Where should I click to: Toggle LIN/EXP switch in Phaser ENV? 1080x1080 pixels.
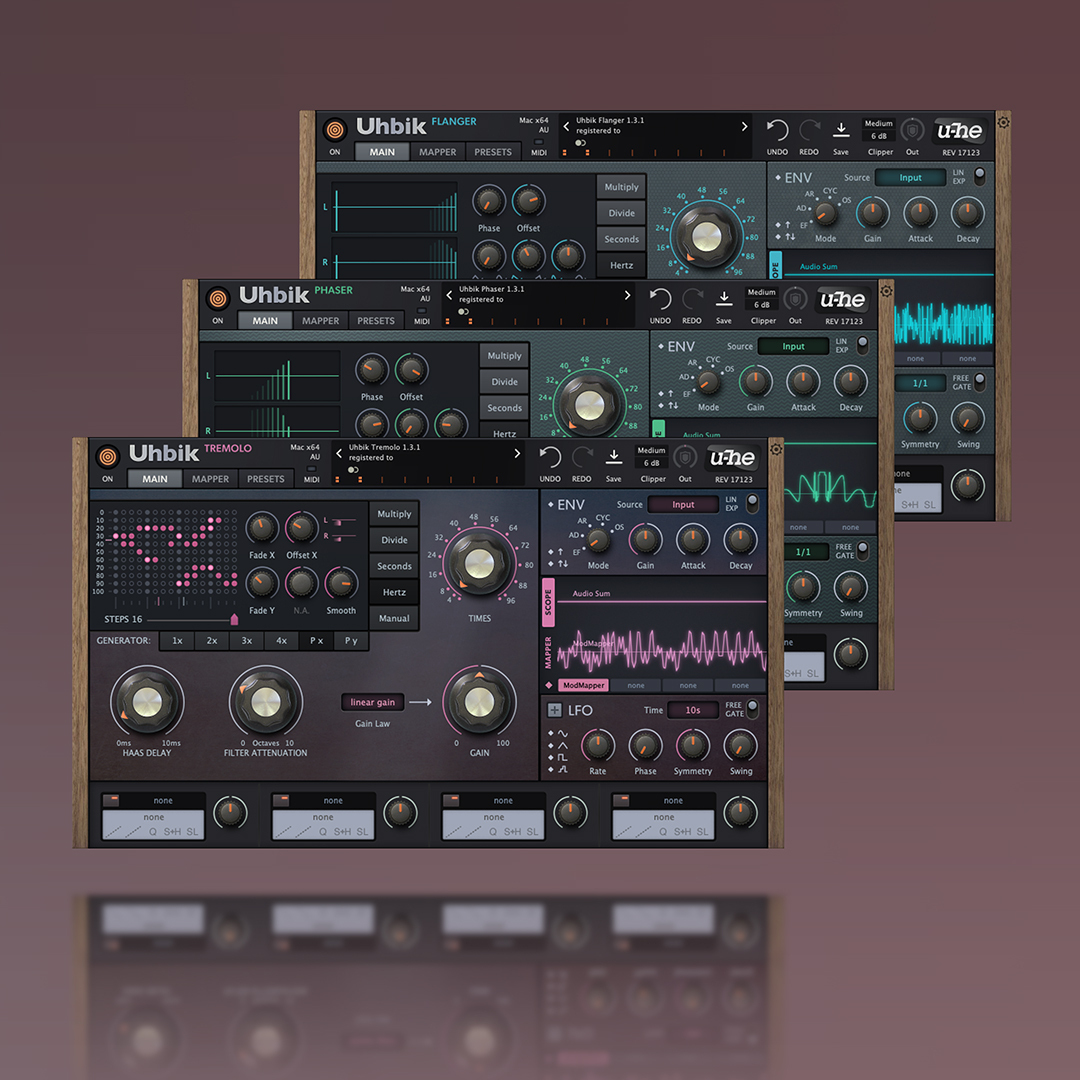point(862,344)
